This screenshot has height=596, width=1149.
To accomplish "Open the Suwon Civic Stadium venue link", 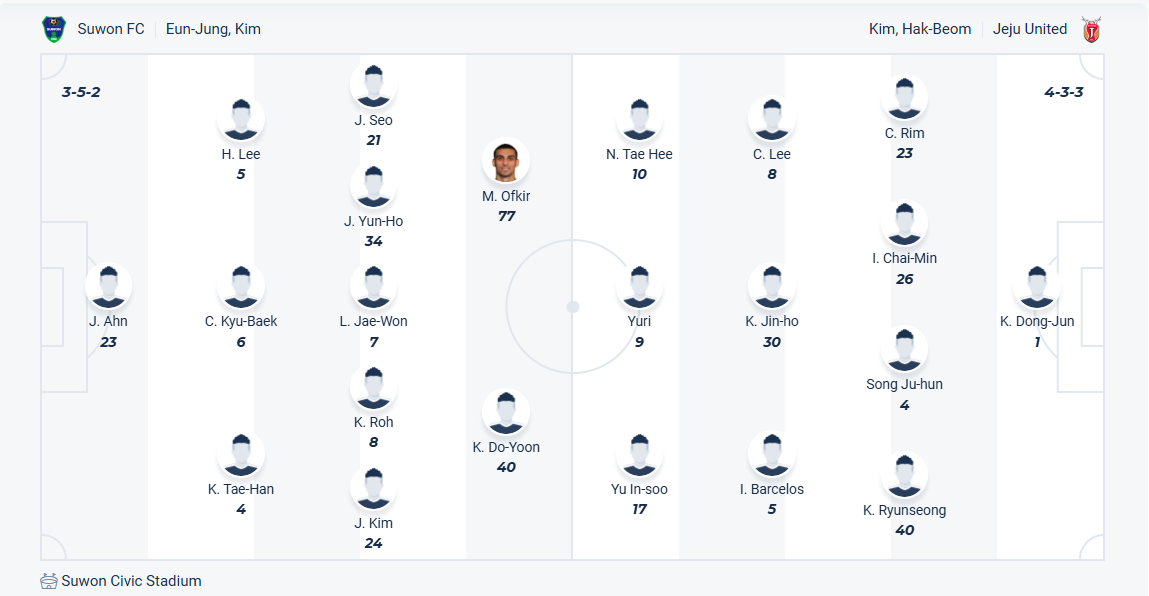I will [131, 581].
